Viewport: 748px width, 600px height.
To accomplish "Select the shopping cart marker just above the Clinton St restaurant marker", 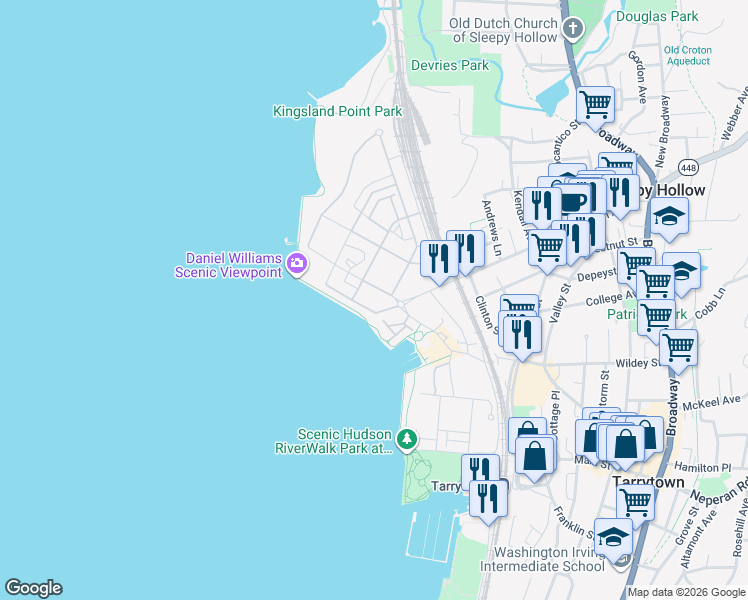I will point(519,303).
